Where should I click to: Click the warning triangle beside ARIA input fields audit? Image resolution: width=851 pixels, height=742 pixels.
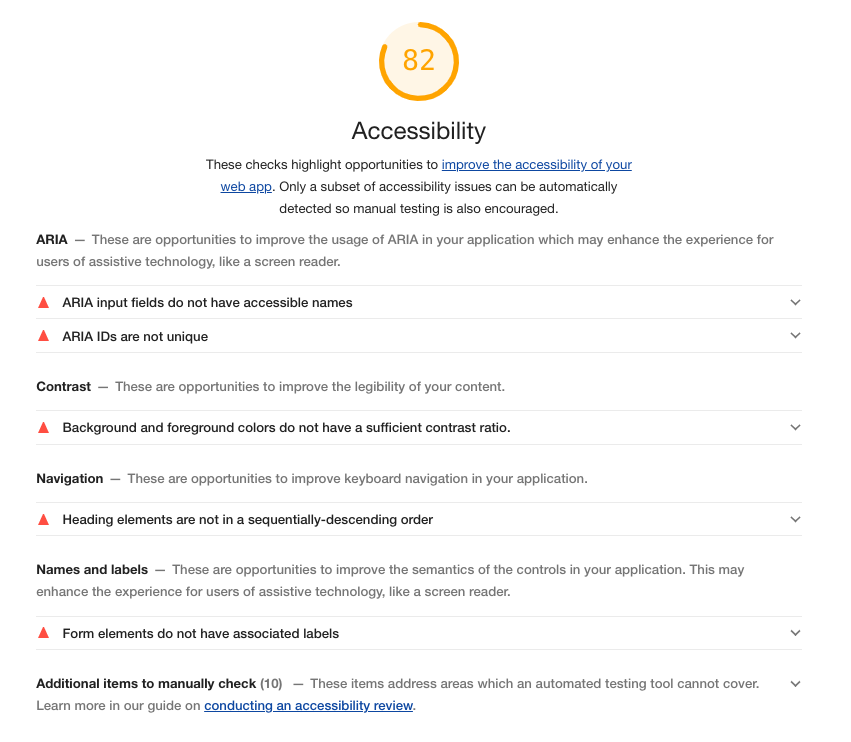tap(43, 302)
